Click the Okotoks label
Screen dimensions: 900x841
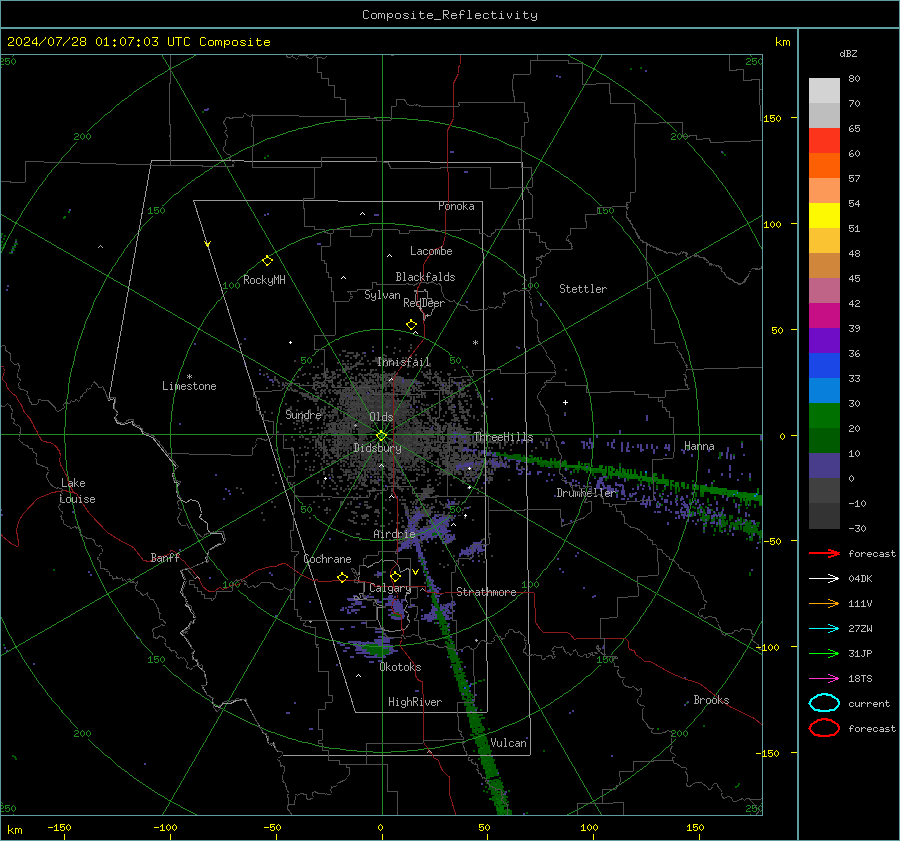pos(400,667)
